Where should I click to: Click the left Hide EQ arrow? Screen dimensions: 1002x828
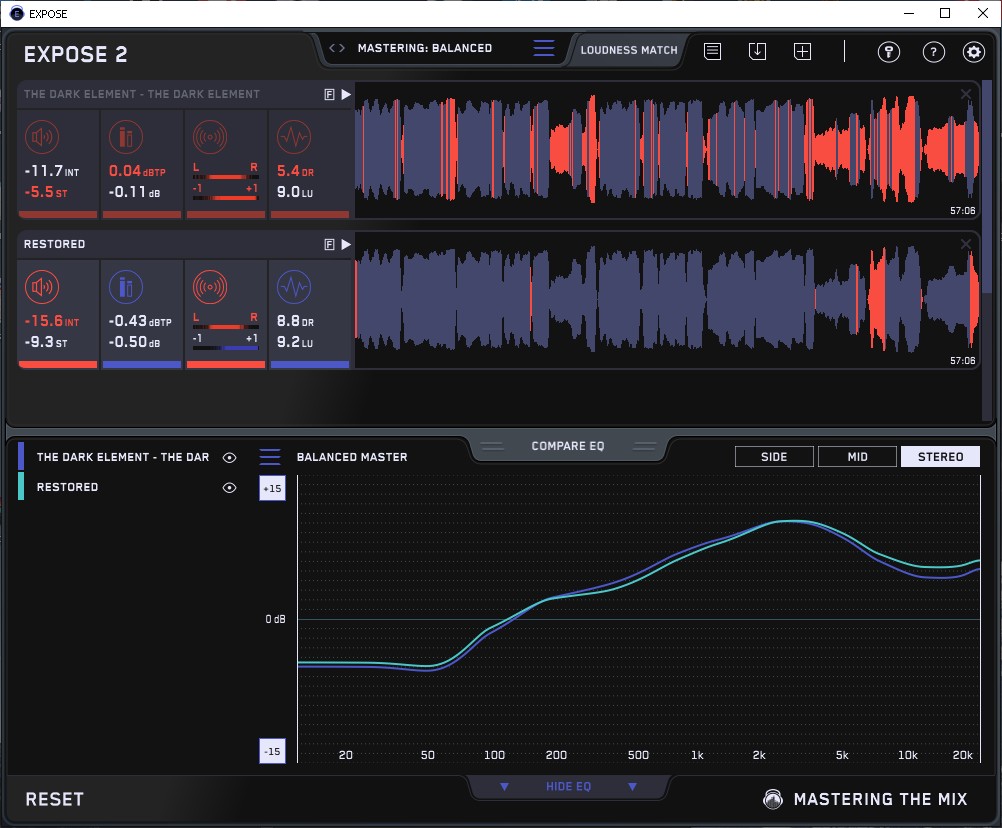click(504, 786)
